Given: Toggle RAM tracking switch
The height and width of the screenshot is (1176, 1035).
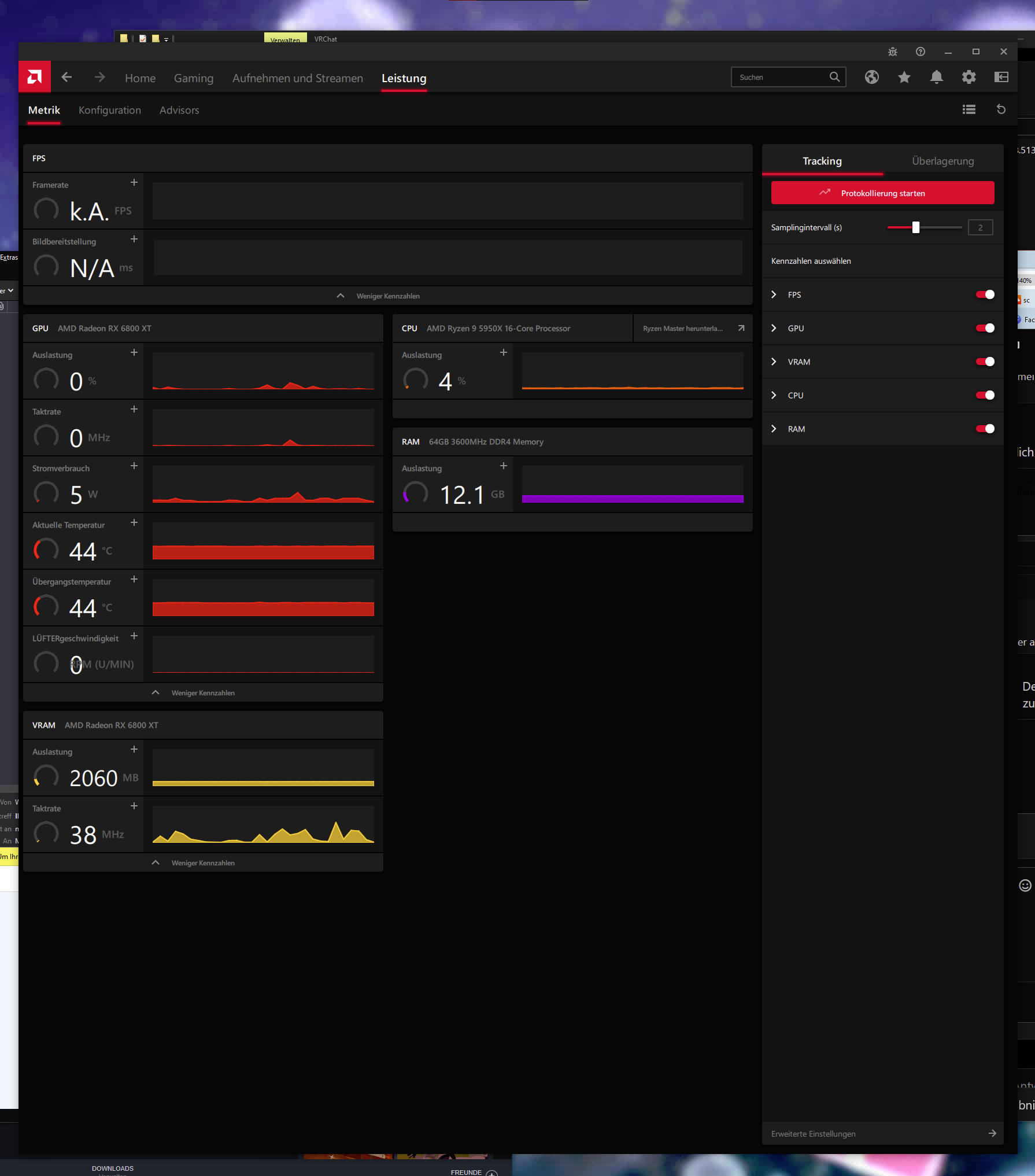Looking at the screenshot, I should [x=985, y=429].
